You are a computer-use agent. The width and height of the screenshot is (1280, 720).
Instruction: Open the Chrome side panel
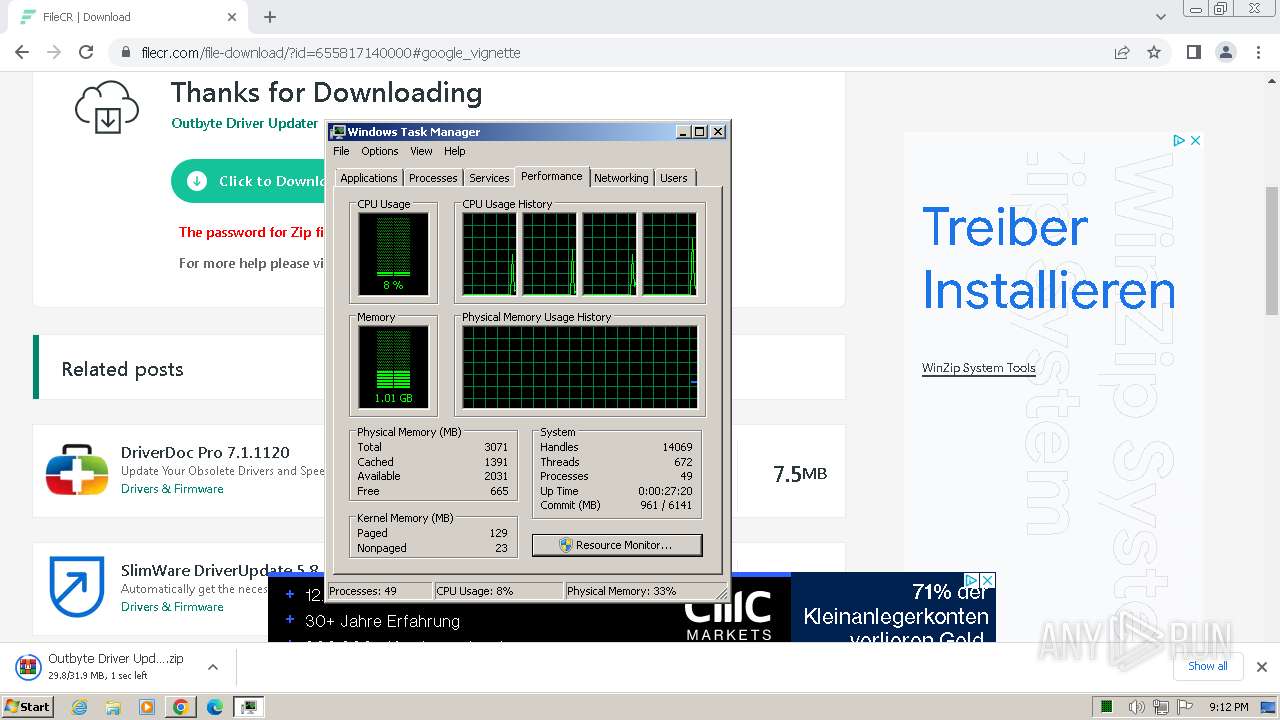pos(1193,52)
